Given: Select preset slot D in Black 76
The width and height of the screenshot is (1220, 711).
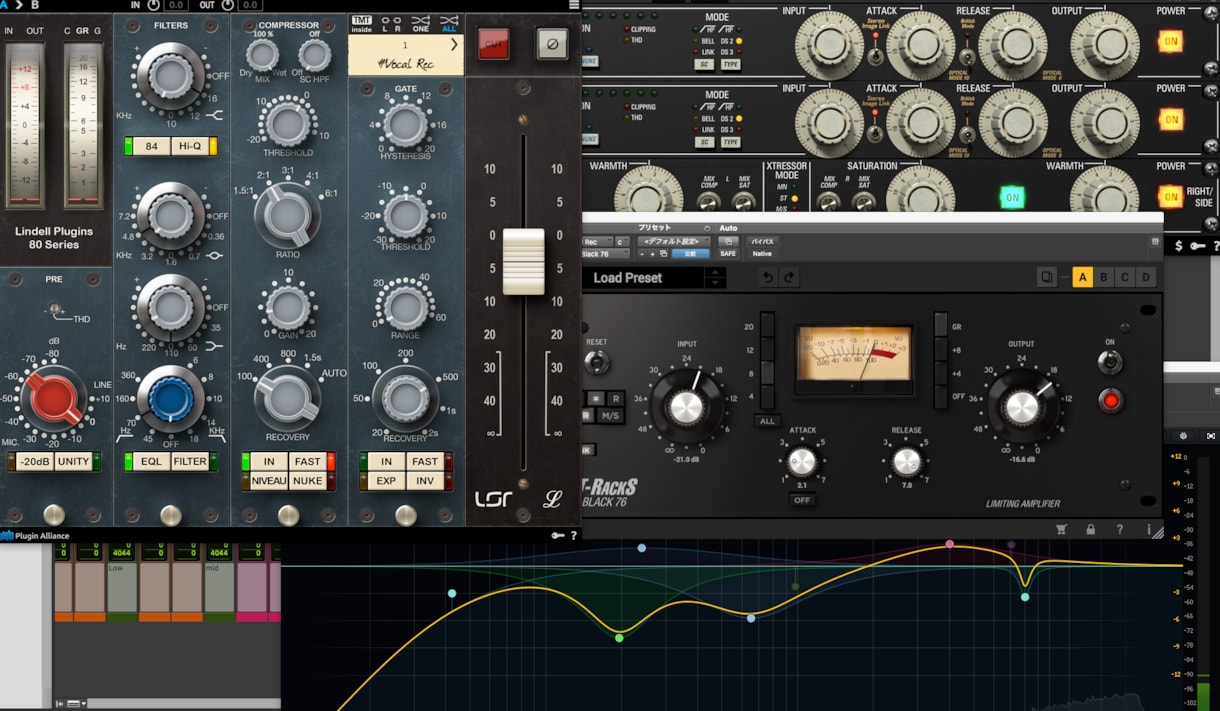Looking at the screenshot, I should [x=1146, y=277].
